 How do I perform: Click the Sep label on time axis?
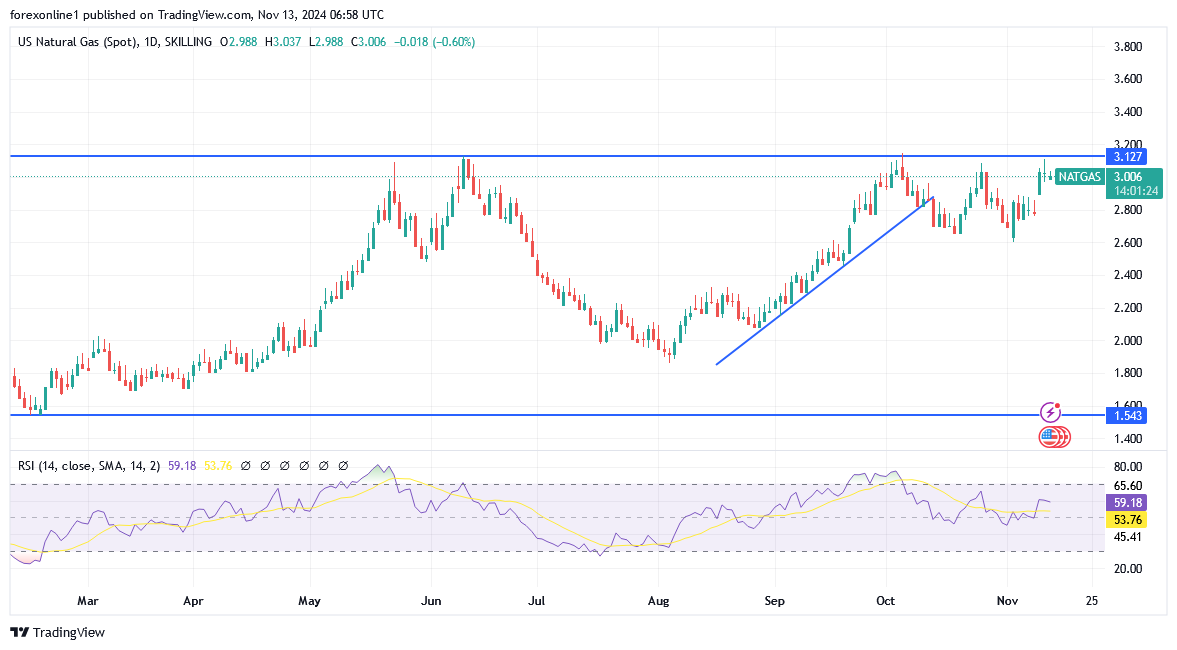pos(774,600)
